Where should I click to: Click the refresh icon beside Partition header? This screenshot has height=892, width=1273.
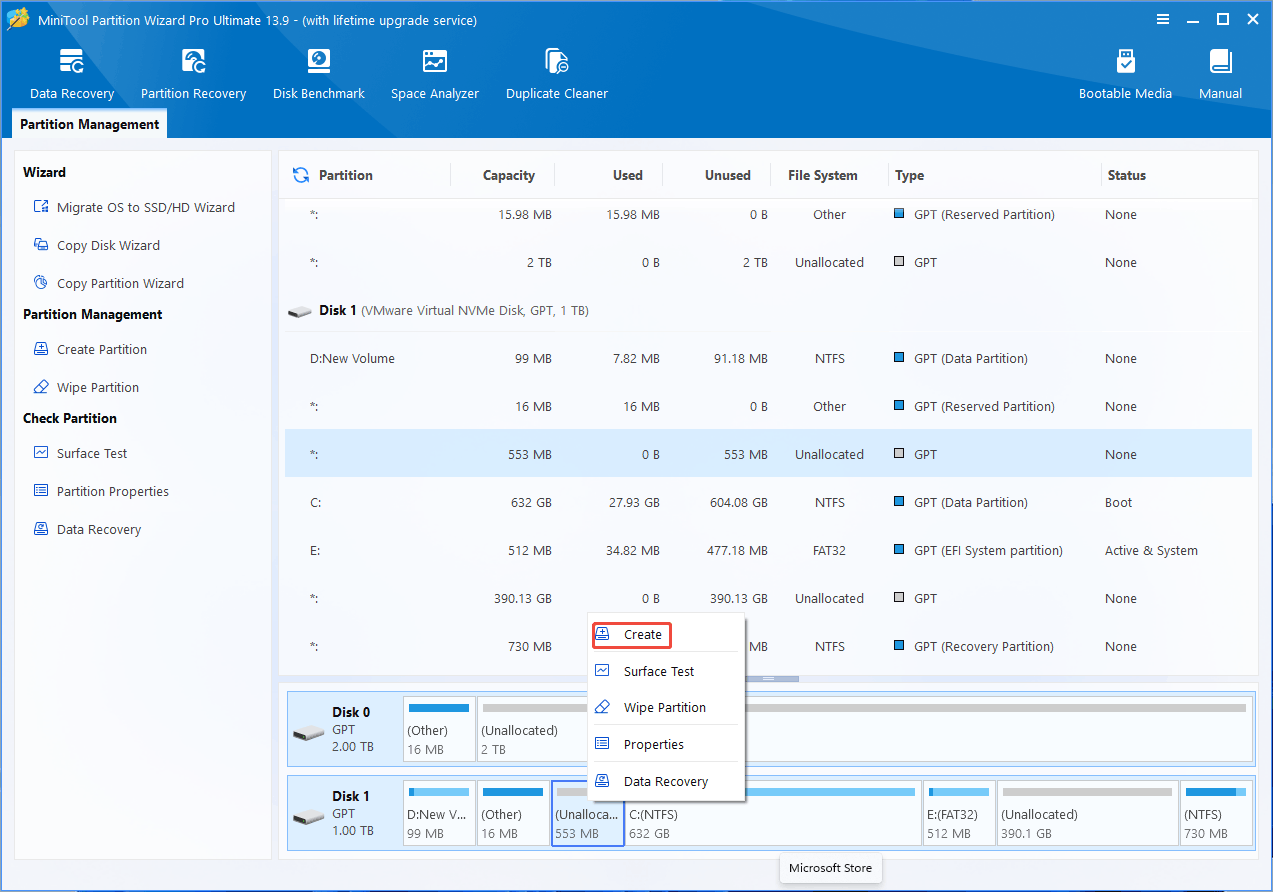(300, 175)
